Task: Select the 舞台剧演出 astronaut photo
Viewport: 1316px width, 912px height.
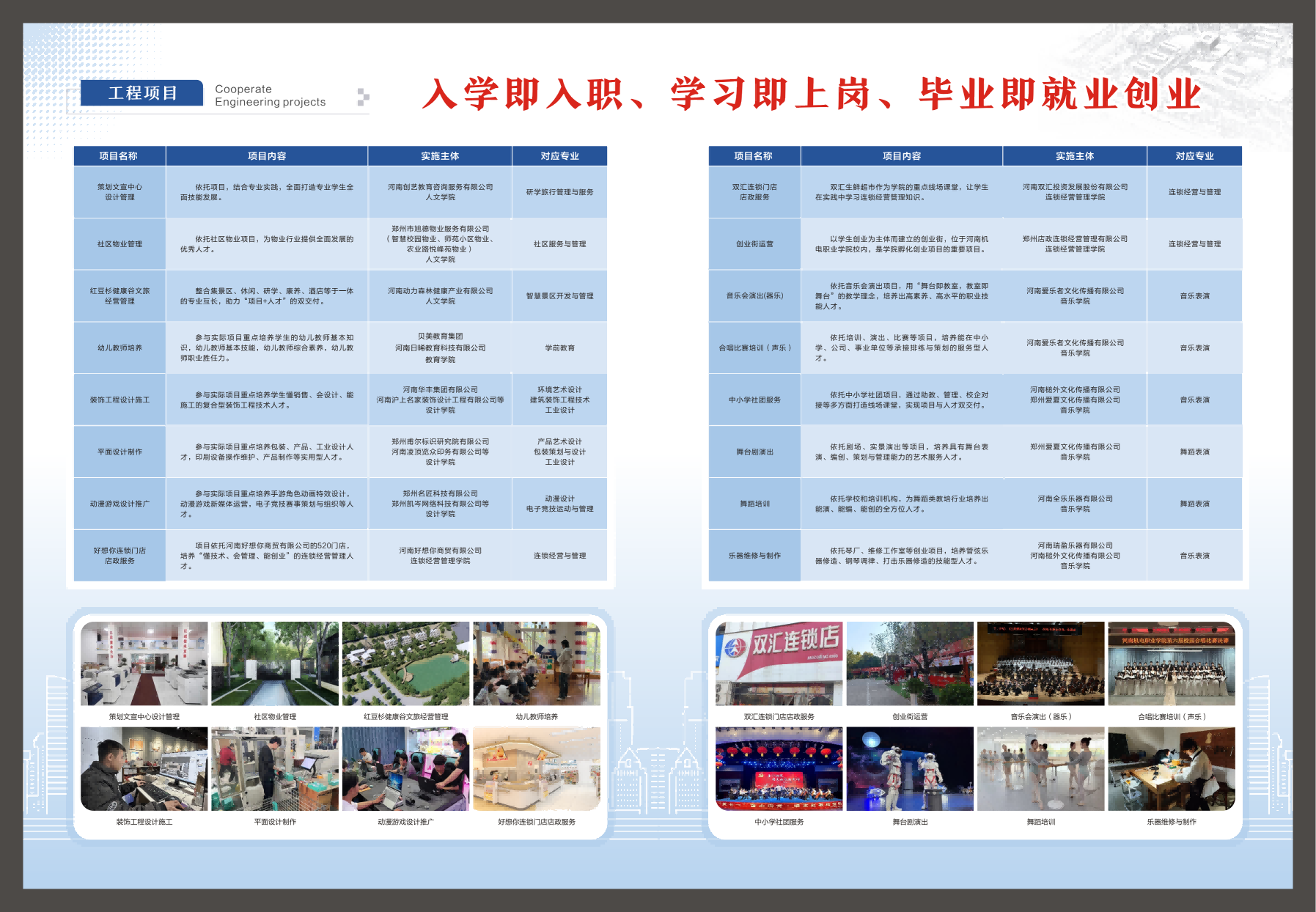Action: 910,768
